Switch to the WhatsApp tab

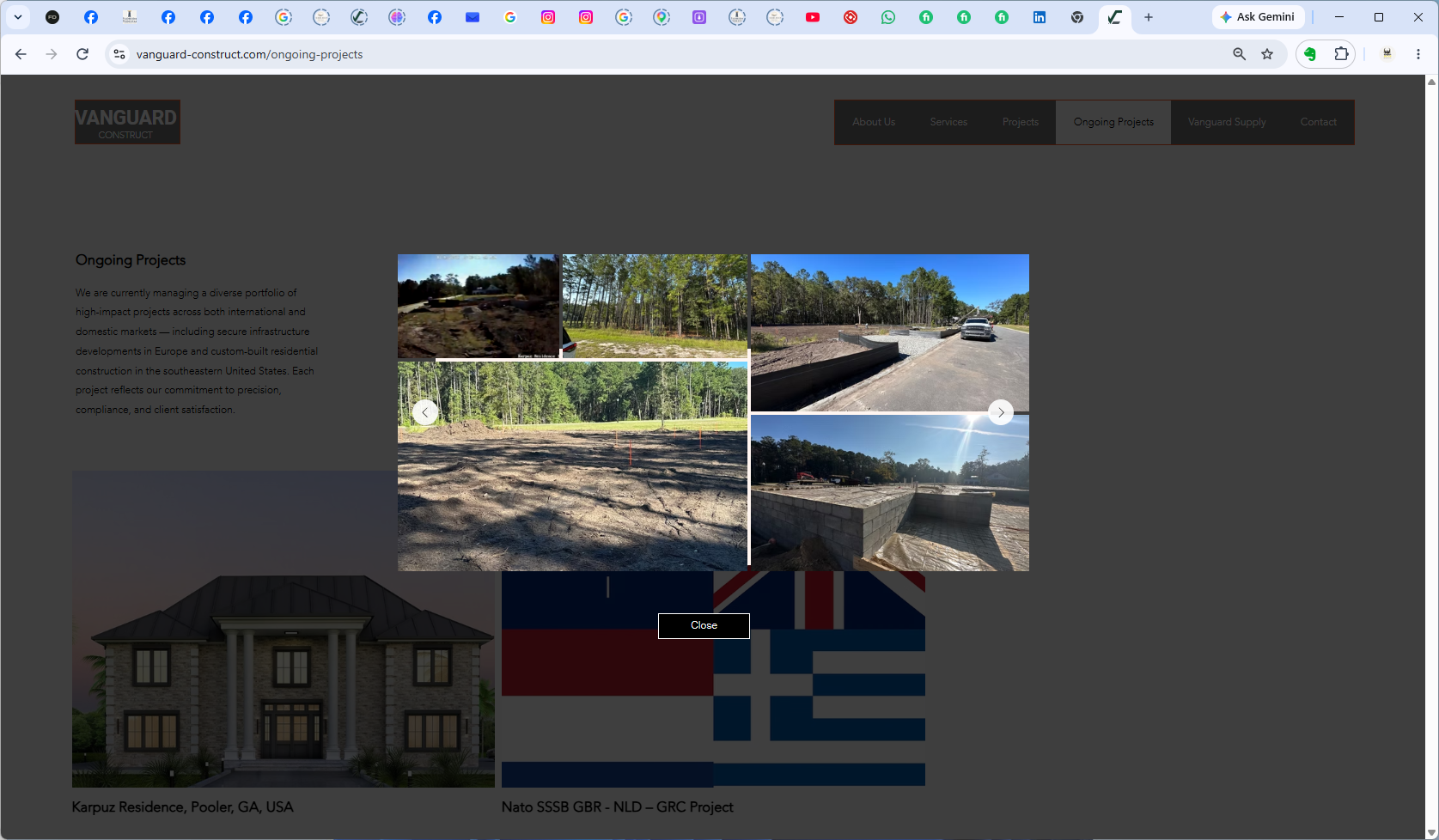[888, 17]
